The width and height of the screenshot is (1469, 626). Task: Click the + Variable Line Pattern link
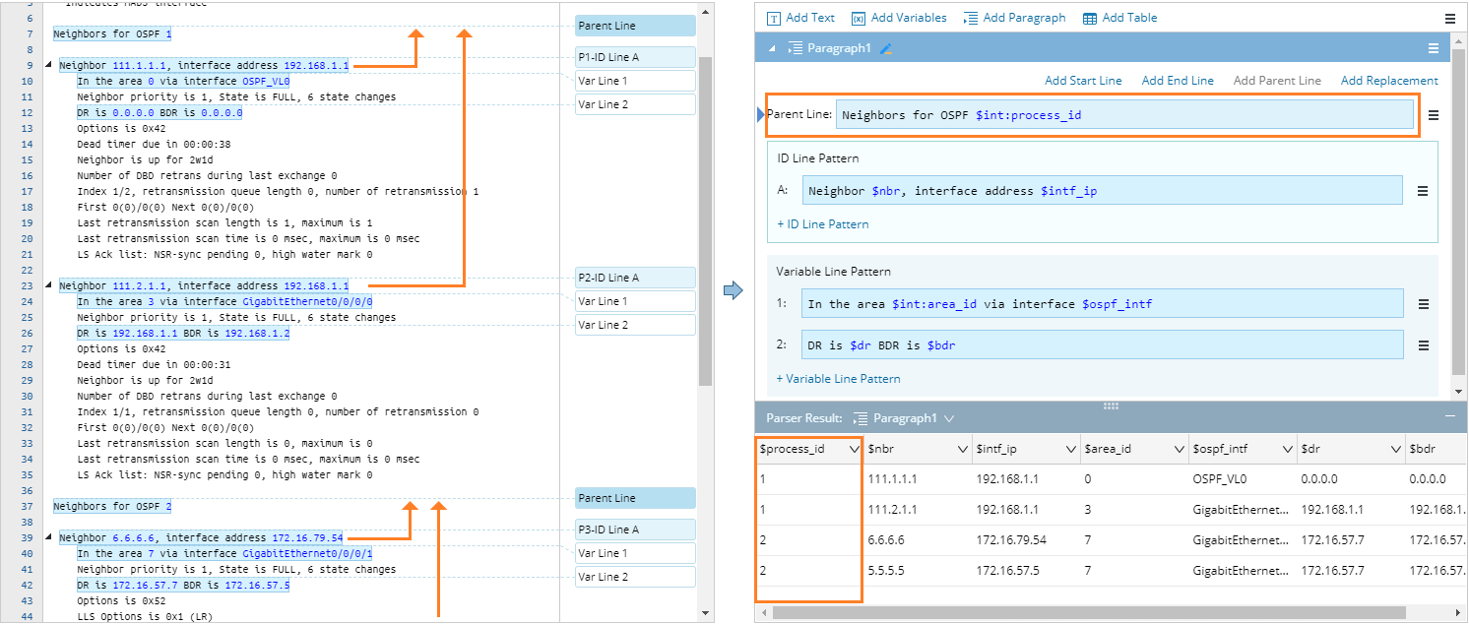838,379
